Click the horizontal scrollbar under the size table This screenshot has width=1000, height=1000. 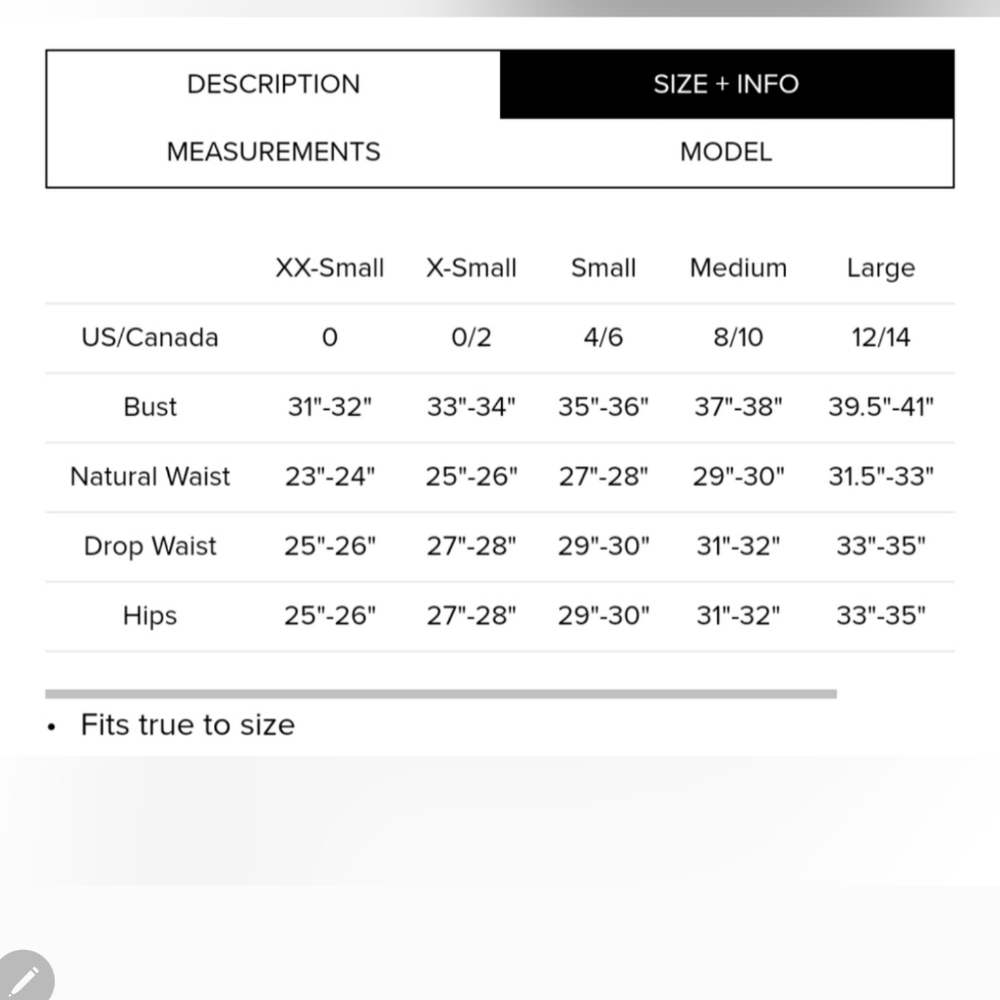[x=440, y=693]
